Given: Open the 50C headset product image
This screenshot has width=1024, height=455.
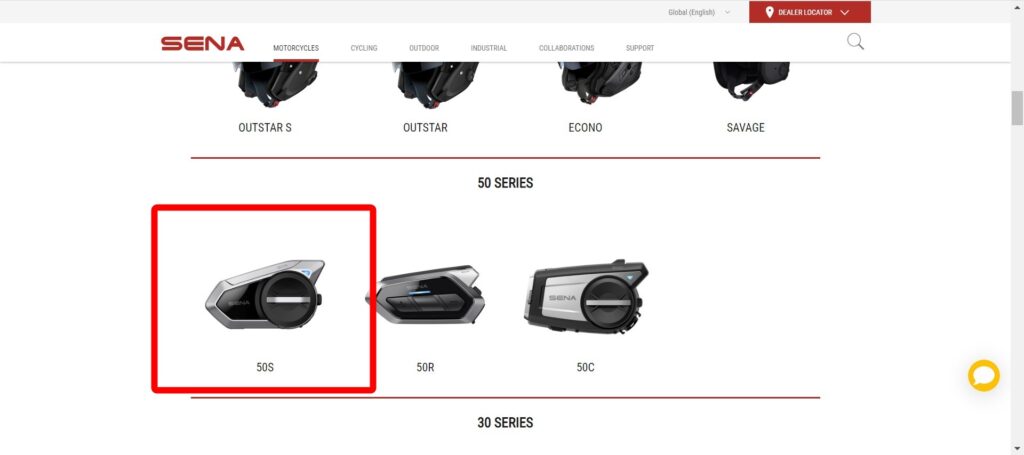Looking at the screenshot, I should (x=585, y=298).
